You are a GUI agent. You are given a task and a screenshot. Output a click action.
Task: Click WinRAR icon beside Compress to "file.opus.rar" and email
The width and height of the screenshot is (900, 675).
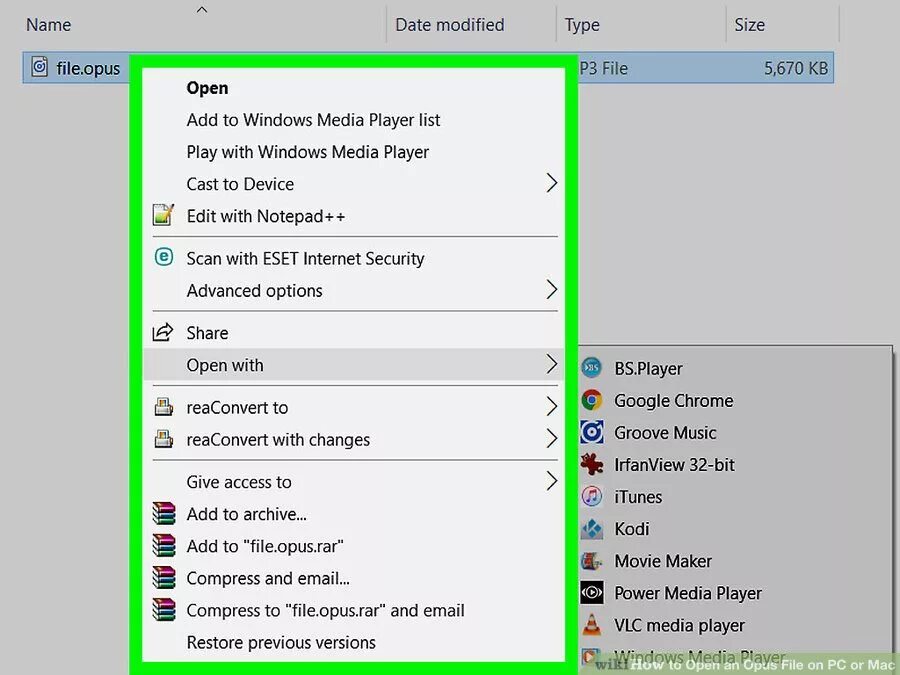(x=164, y=610)
